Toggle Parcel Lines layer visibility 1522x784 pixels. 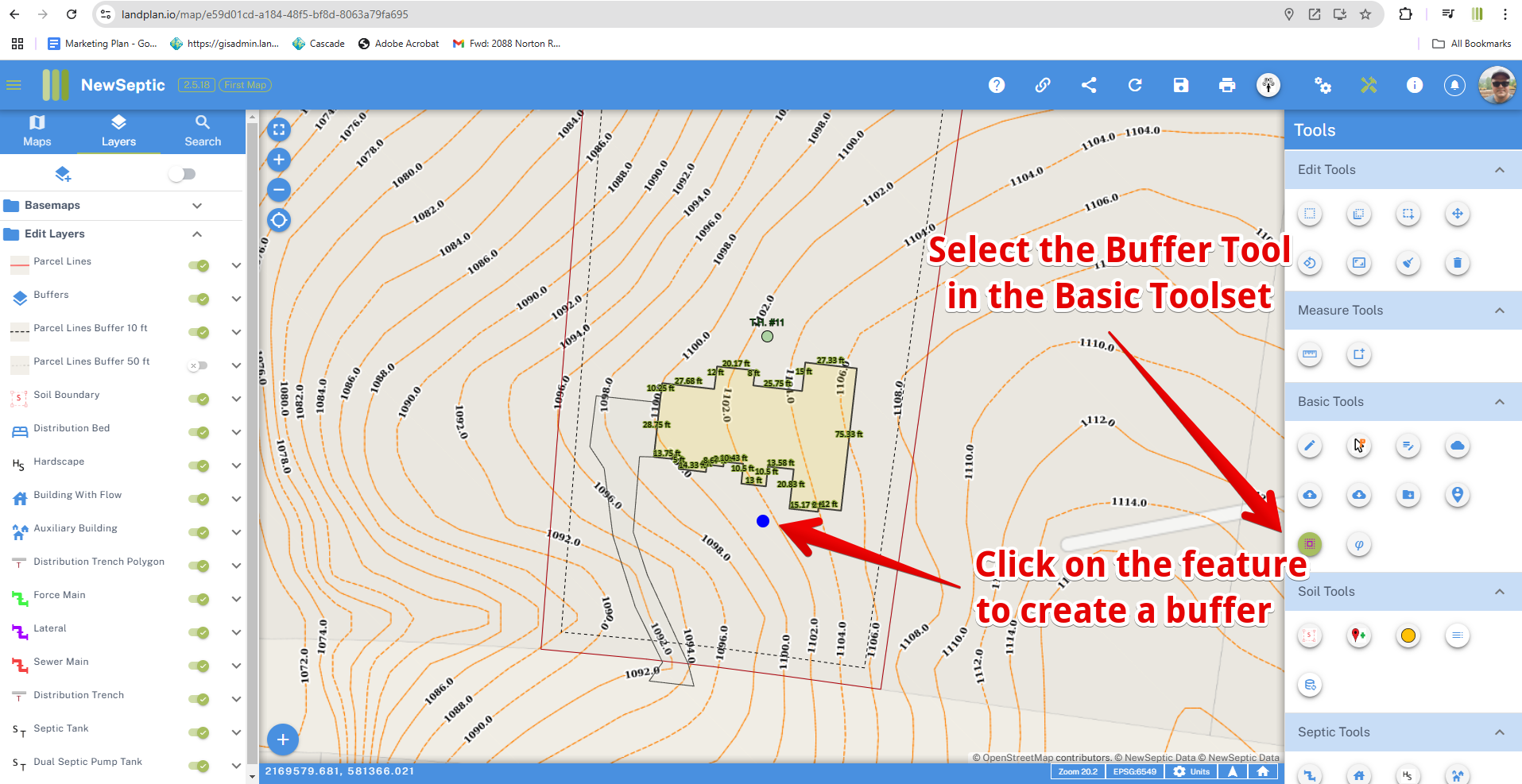point(199,265)
